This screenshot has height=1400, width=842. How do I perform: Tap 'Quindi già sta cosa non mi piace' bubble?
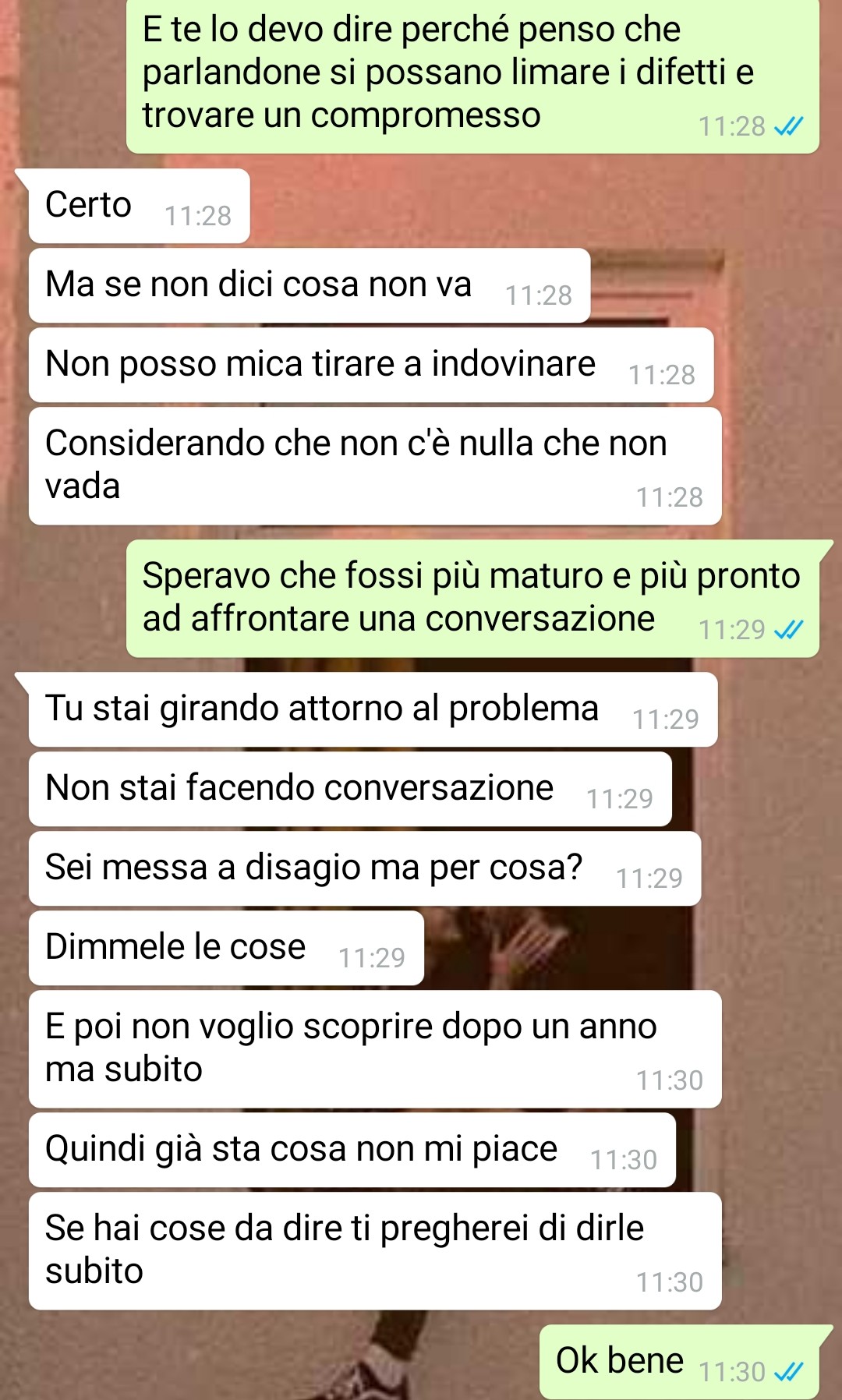pos(352,1150)
